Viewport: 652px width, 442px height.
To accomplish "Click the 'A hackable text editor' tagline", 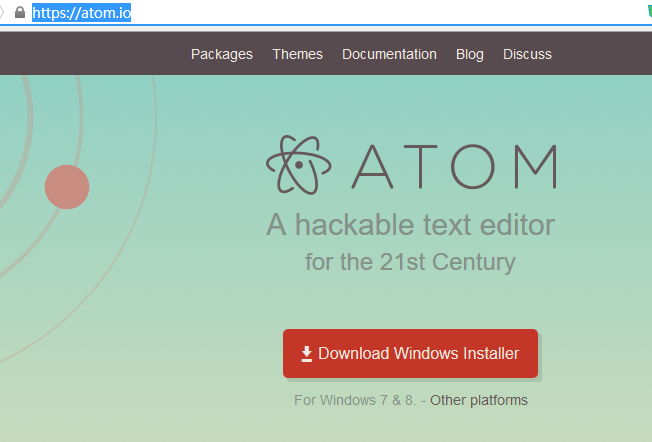I will pos(410,225).
